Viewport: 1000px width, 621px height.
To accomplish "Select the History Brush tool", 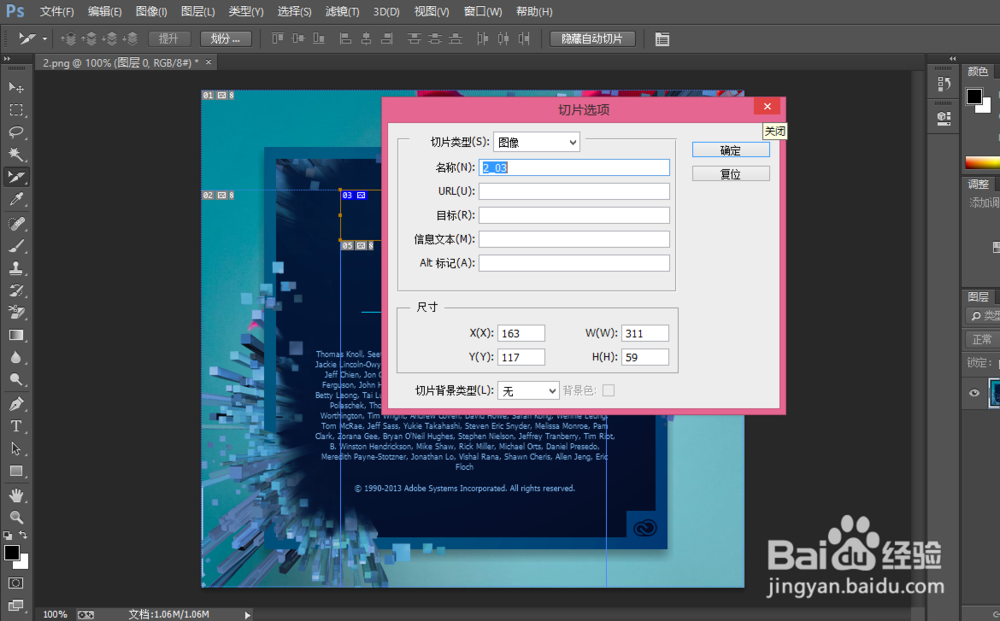I will tap(16, 291).
